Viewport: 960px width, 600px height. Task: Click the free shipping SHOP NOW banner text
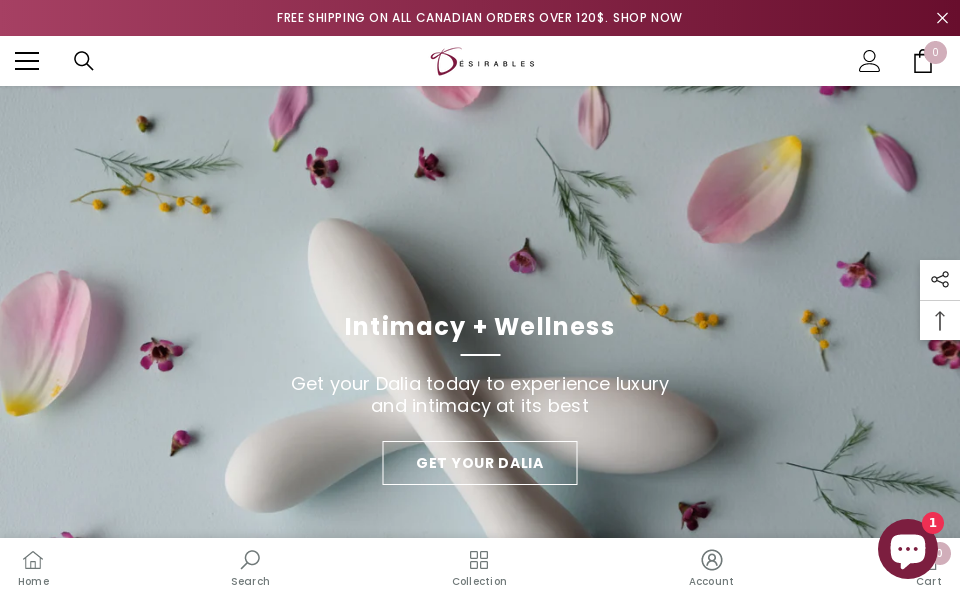coord(479,18)
